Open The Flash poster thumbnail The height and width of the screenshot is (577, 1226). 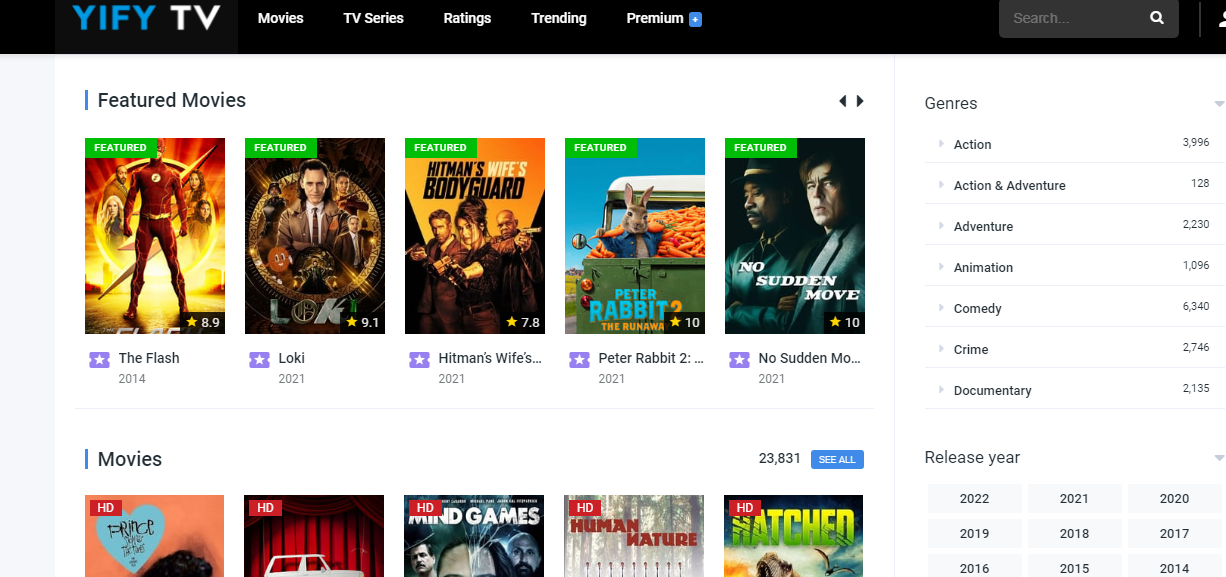(x=155, y=236)
